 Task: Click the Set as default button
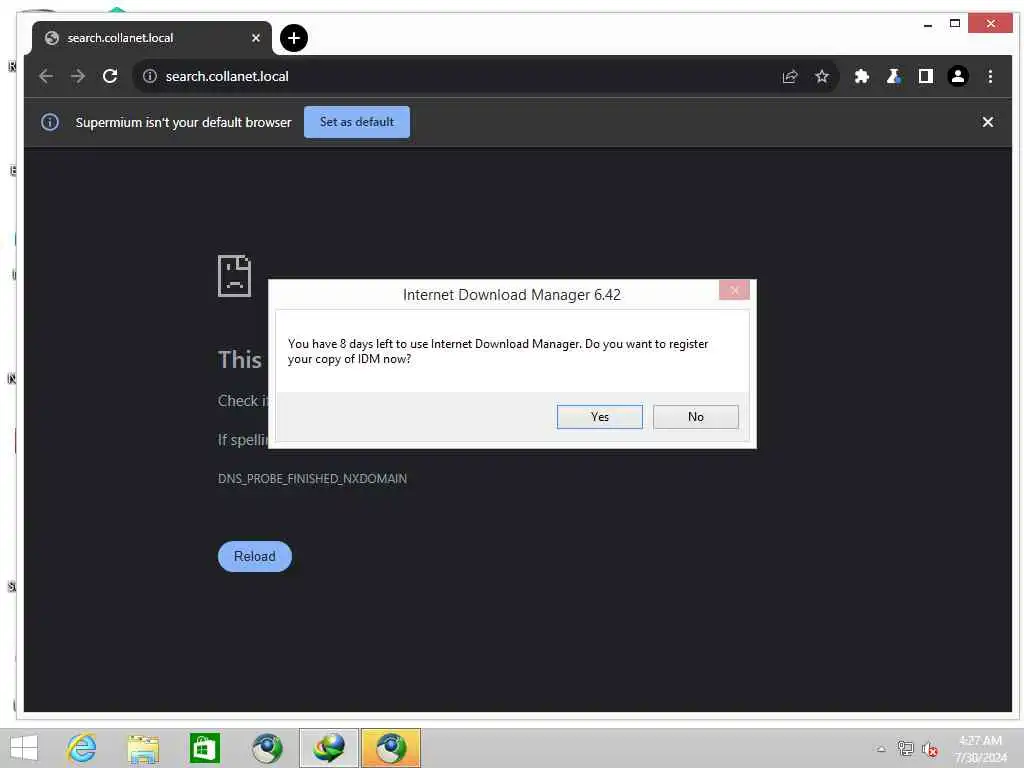click(357, 122)
